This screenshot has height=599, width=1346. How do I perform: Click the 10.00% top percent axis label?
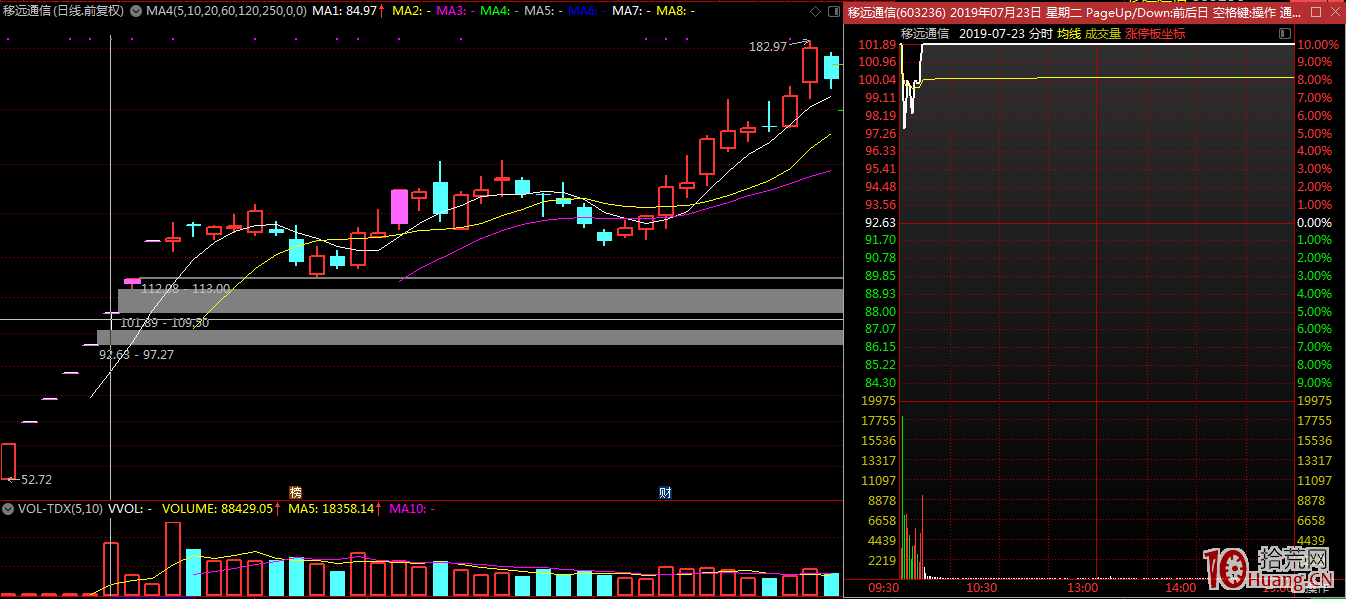click(1317, 46)
